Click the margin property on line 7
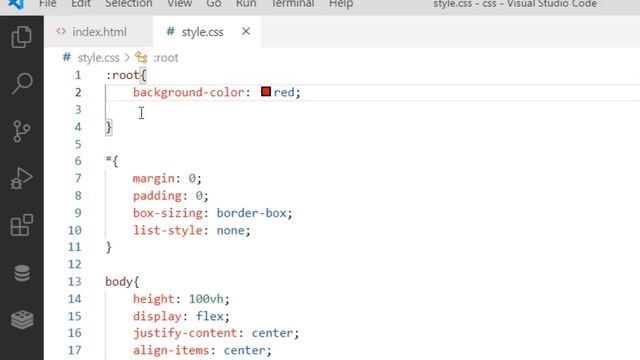 click(x=153, y=179)
